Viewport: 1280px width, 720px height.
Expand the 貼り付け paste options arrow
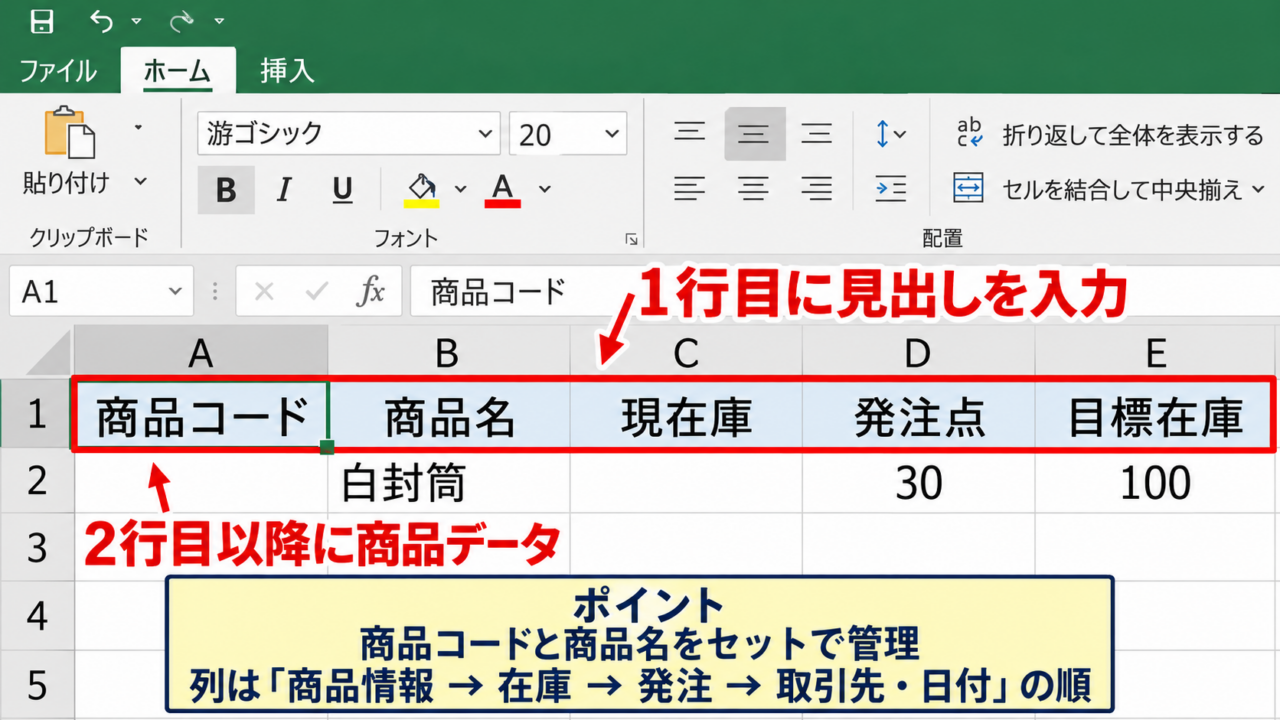coord(140,182)
